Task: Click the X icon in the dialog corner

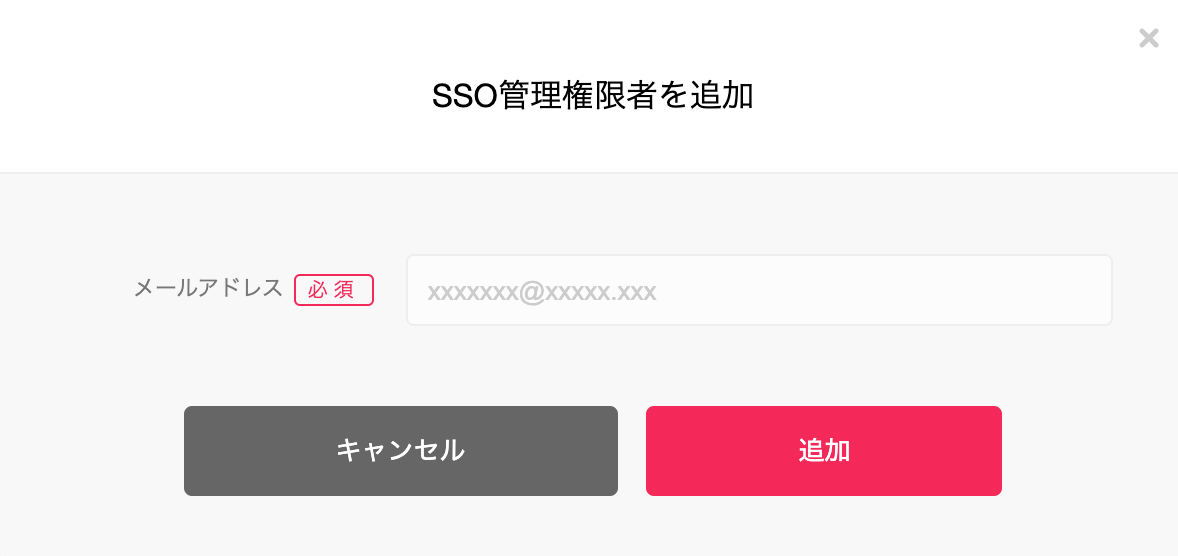Action: coord(1149,38)
